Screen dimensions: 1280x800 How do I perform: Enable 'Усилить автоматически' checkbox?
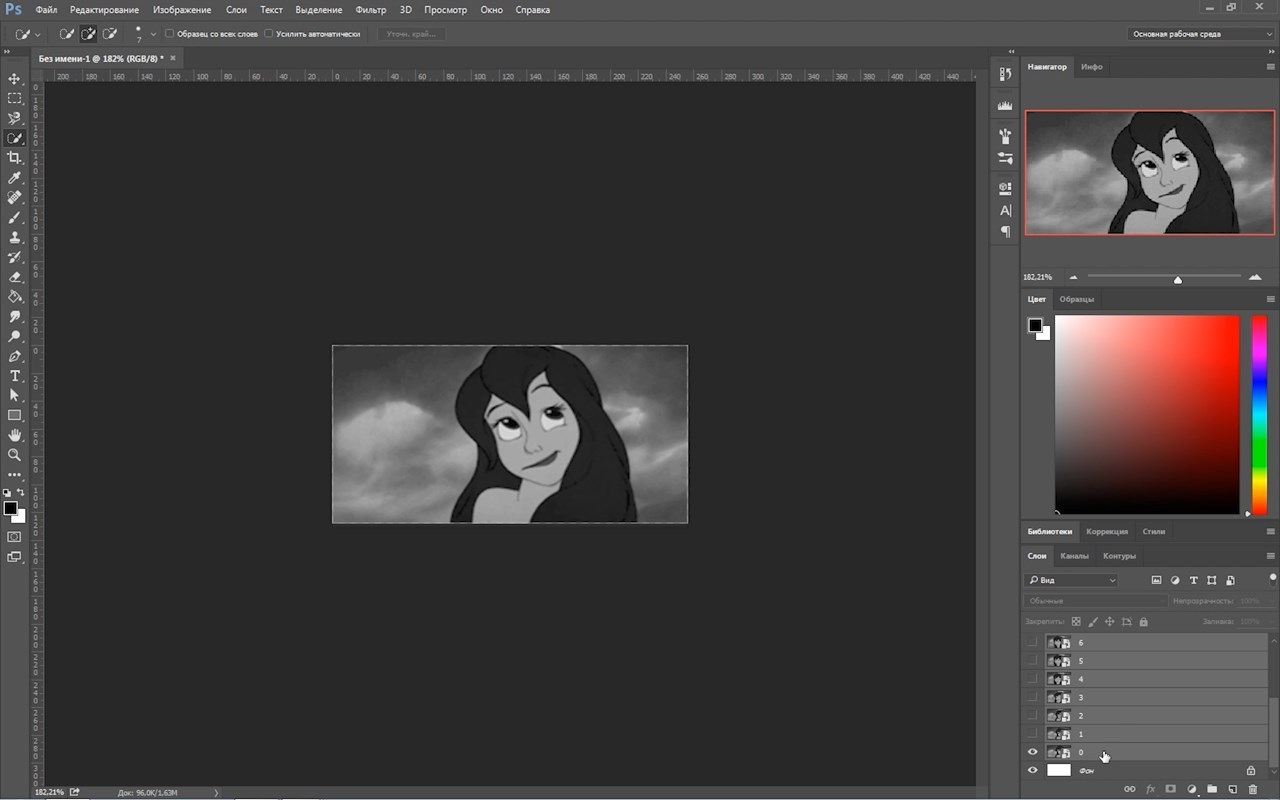[268, 34]
